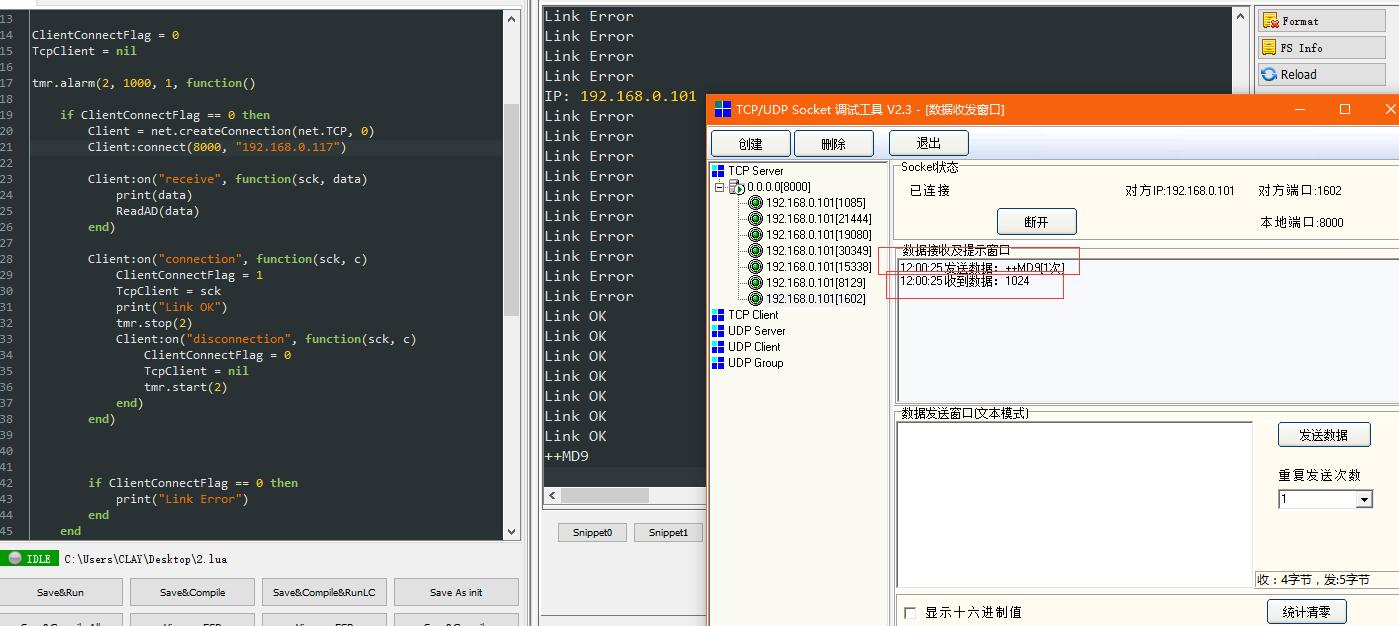Collapse the 0.0.0.0[8000] server node
1399x626 pixels.
[719, 187]
